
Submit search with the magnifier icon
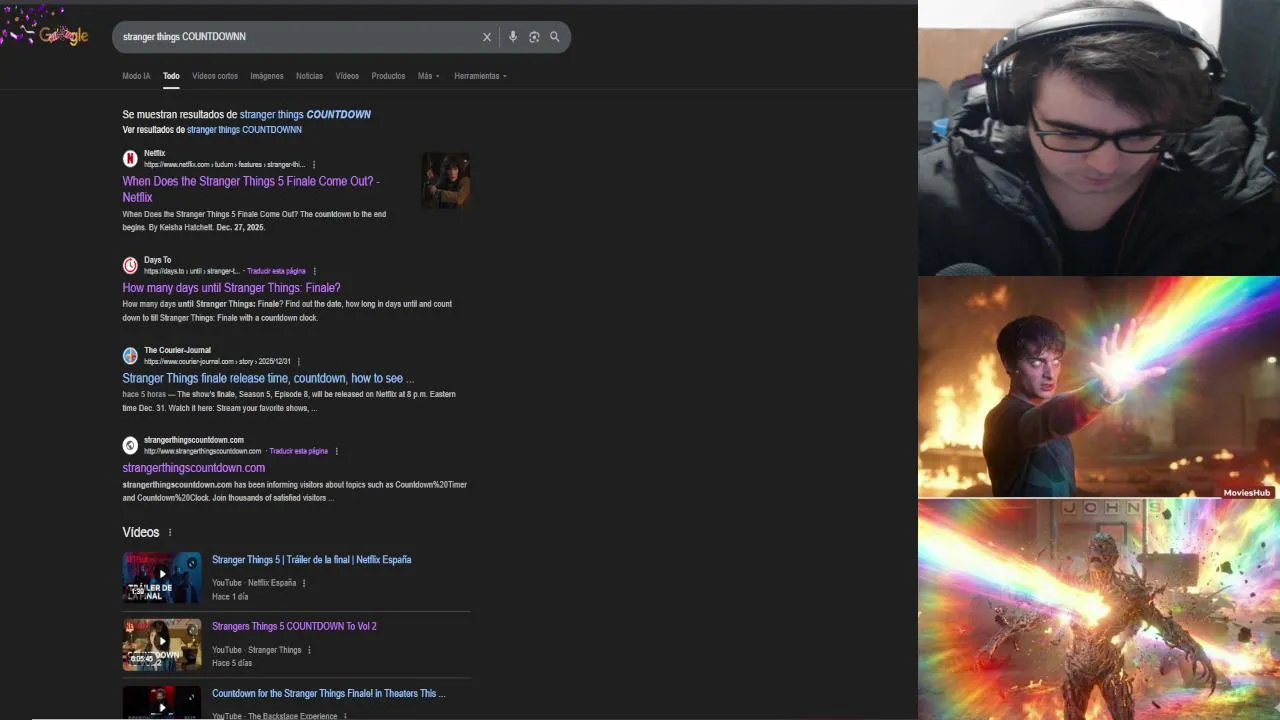(x=555, y=37)
